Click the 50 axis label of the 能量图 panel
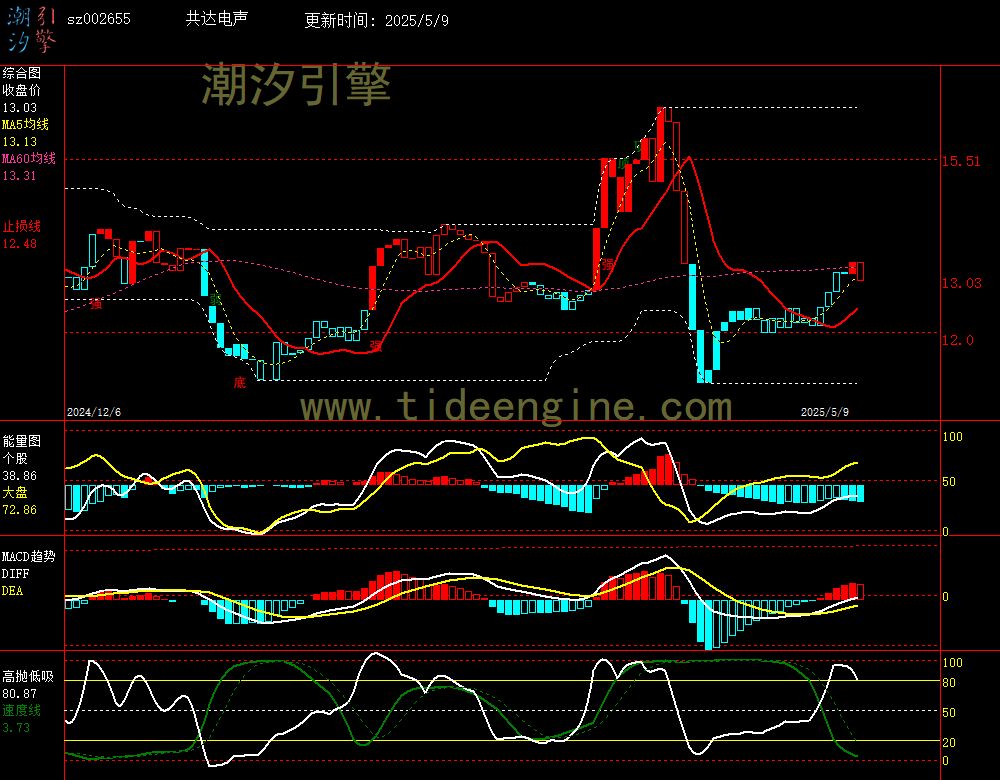This screenshot has height=780, width=1000. pyautogui.click(x=949, y=482)
